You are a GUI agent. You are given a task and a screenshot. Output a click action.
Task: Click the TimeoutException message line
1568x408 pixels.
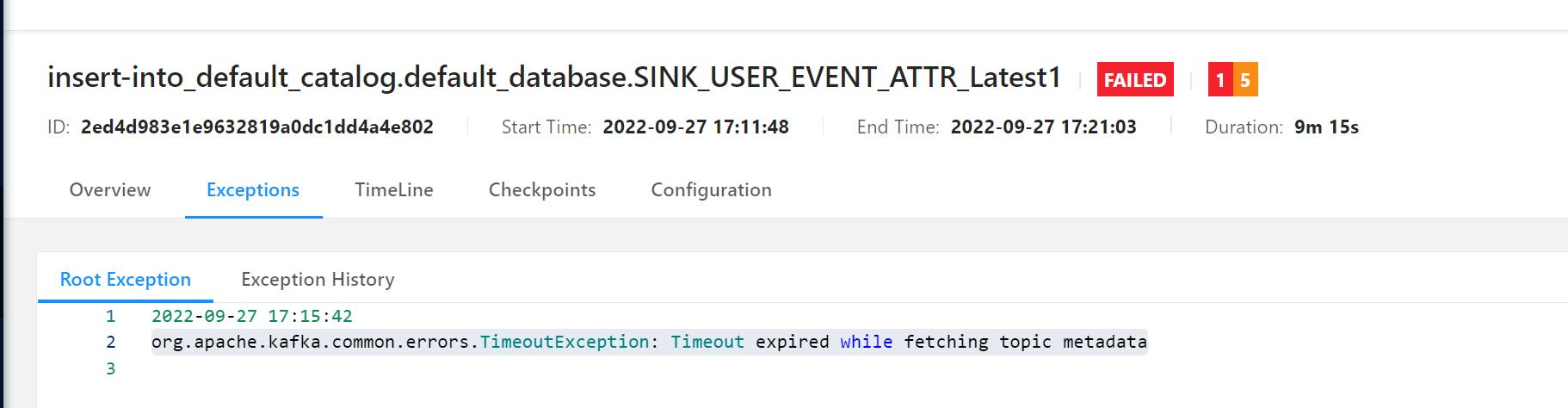649,343
